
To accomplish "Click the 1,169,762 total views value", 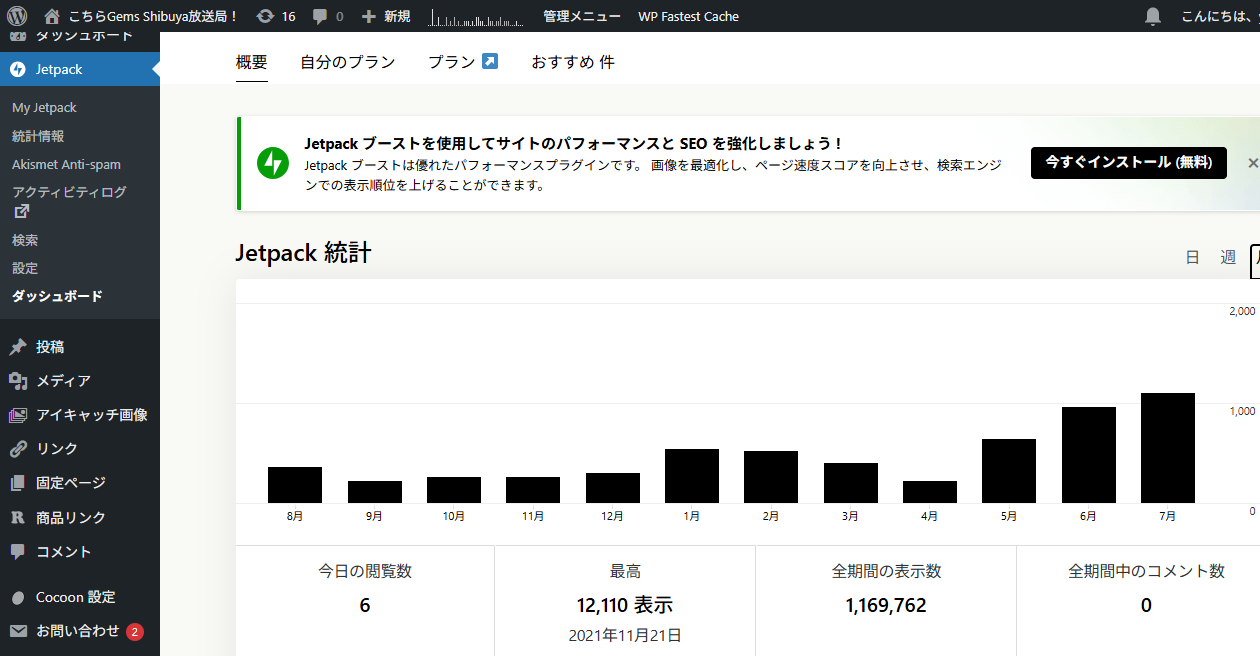I will (886, 605).
